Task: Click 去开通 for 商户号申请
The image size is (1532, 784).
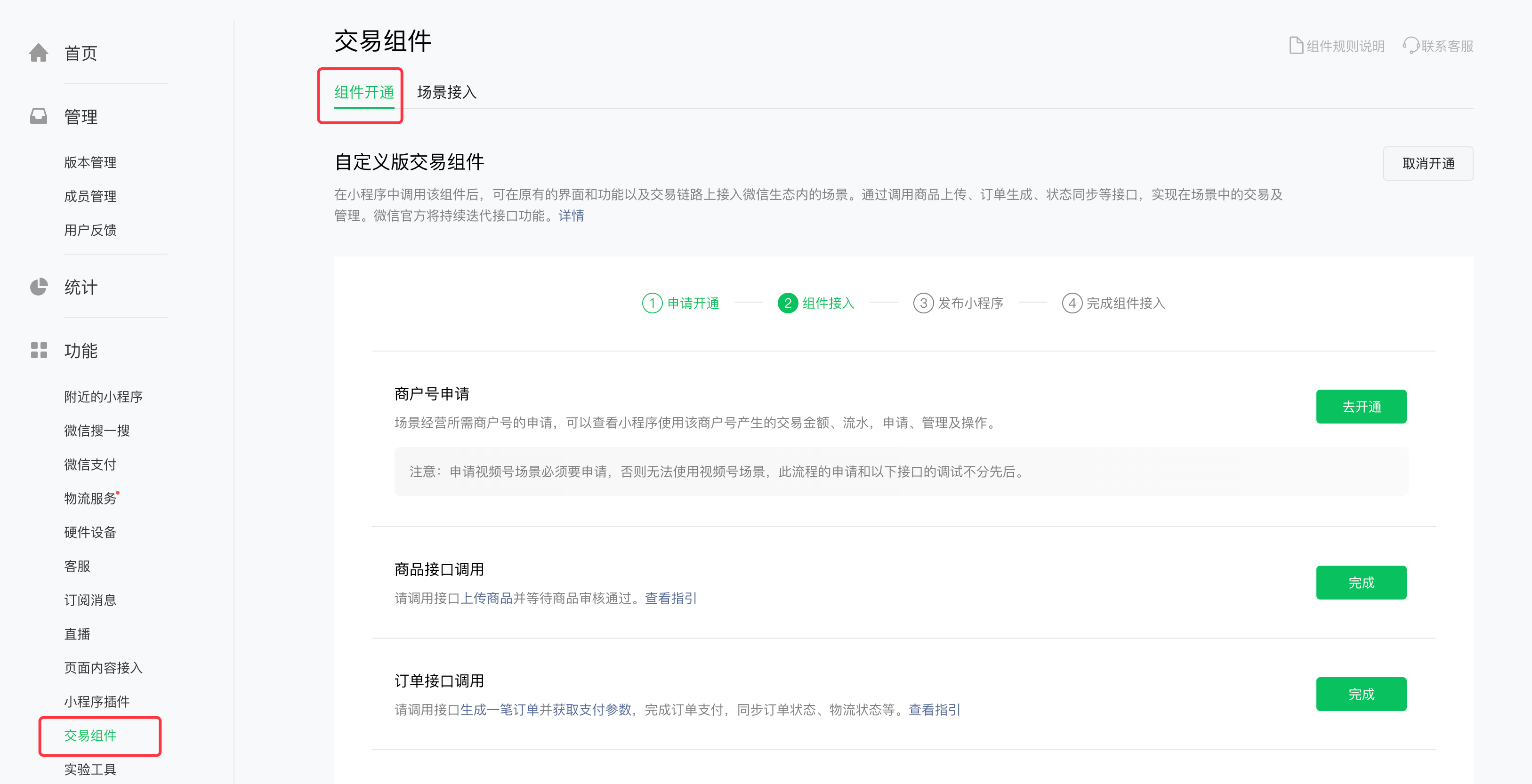Action: (x=1361, y=407)
